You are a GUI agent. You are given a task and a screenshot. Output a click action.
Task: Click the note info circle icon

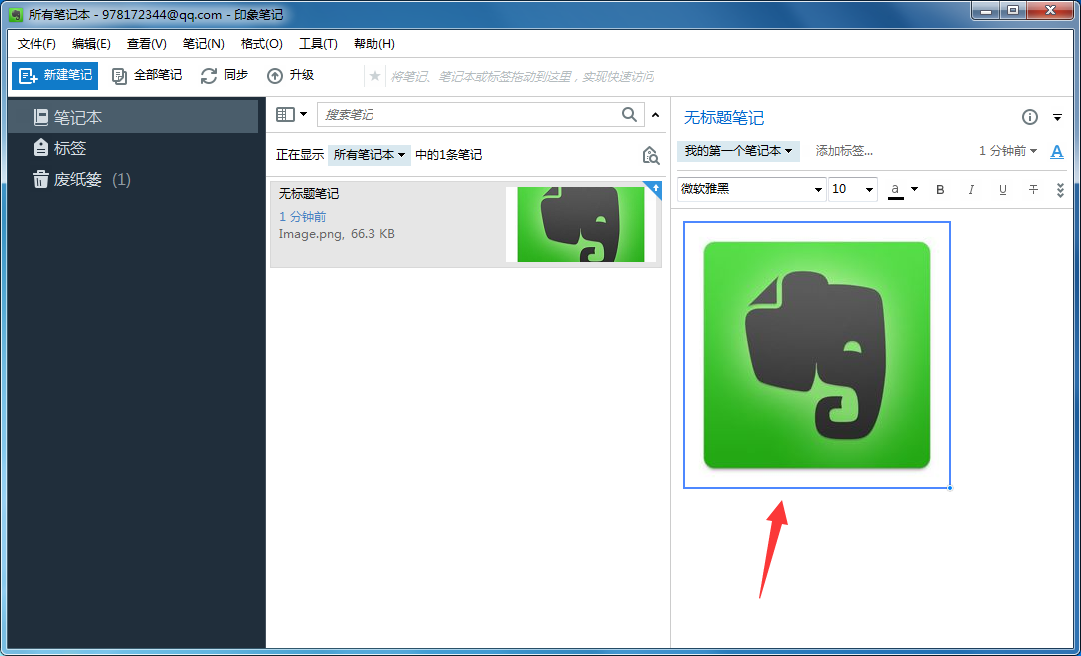click(x=1029, y=117)
